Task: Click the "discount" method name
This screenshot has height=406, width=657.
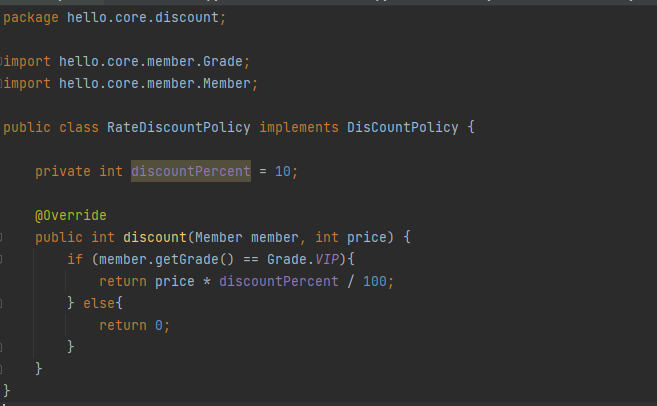Action: pos(155,238)
